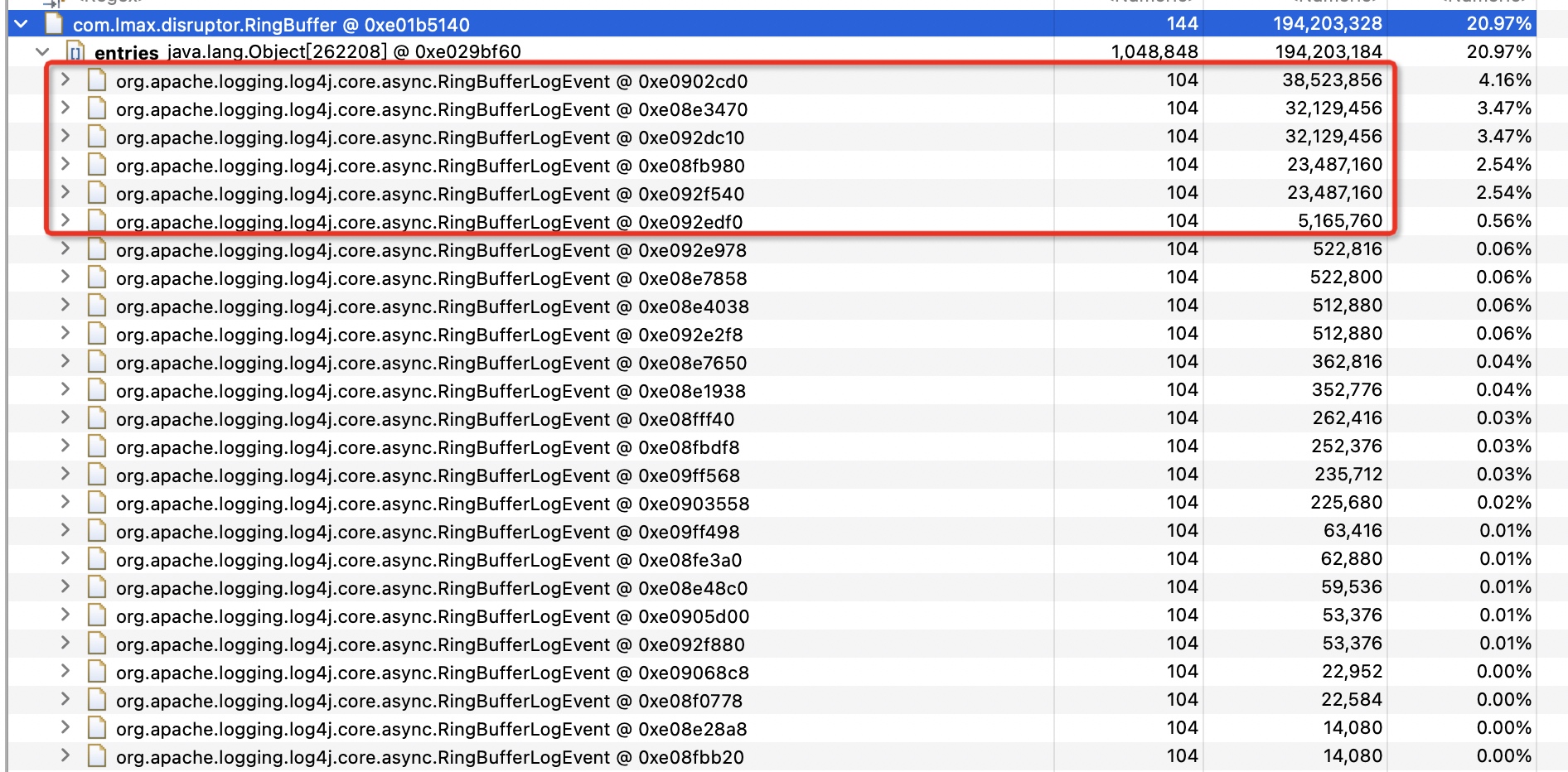Screen dimensions: 1568x772
Task: Collapse the entries Object array node
Action: (x=42, y=52)
